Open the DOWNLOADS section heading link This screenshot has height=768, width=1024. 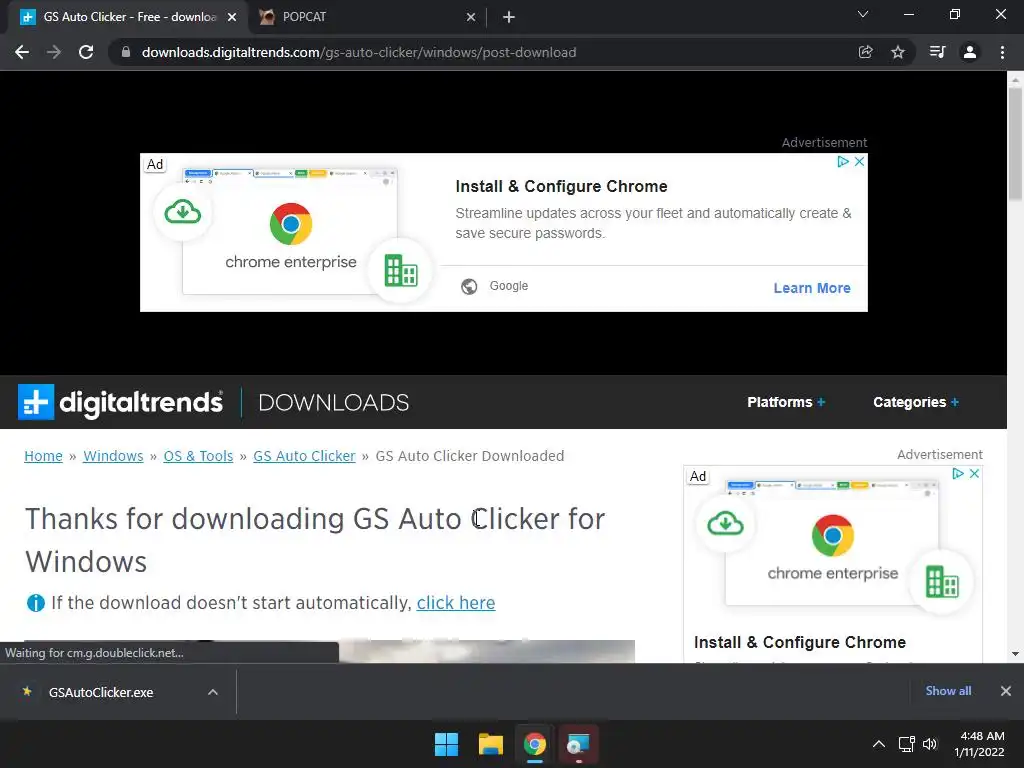334,402
